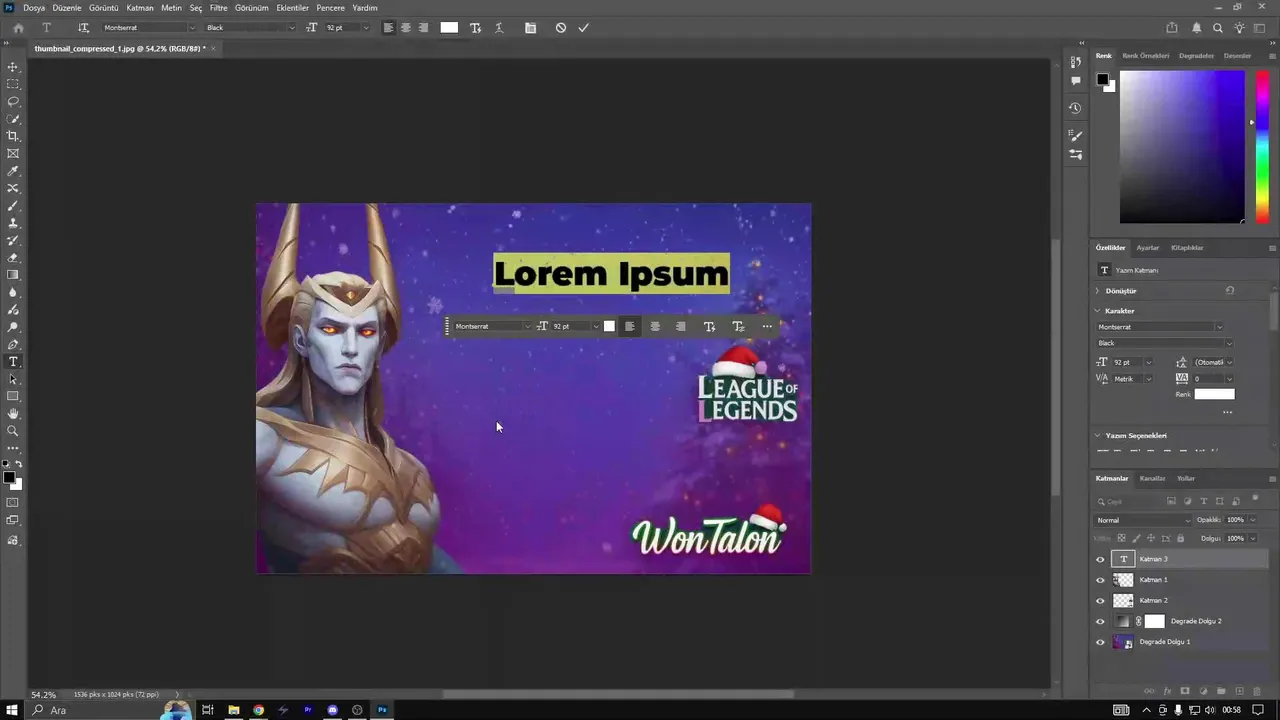Viewport: 1280px width, 720px height.
Task: Right align text in options bar
Action: click(423, 28)
